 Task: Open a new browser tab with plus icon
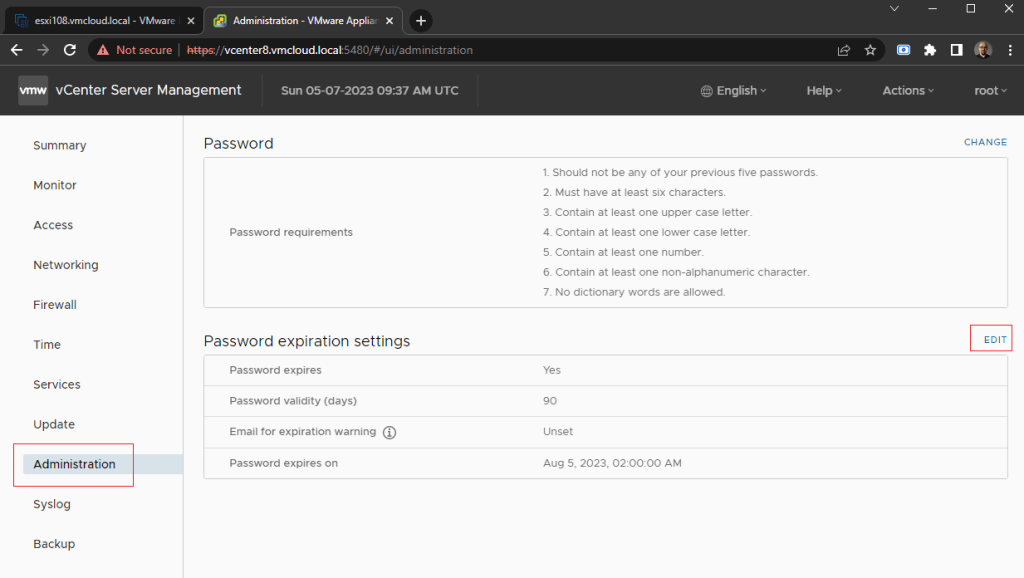(421, 21)
